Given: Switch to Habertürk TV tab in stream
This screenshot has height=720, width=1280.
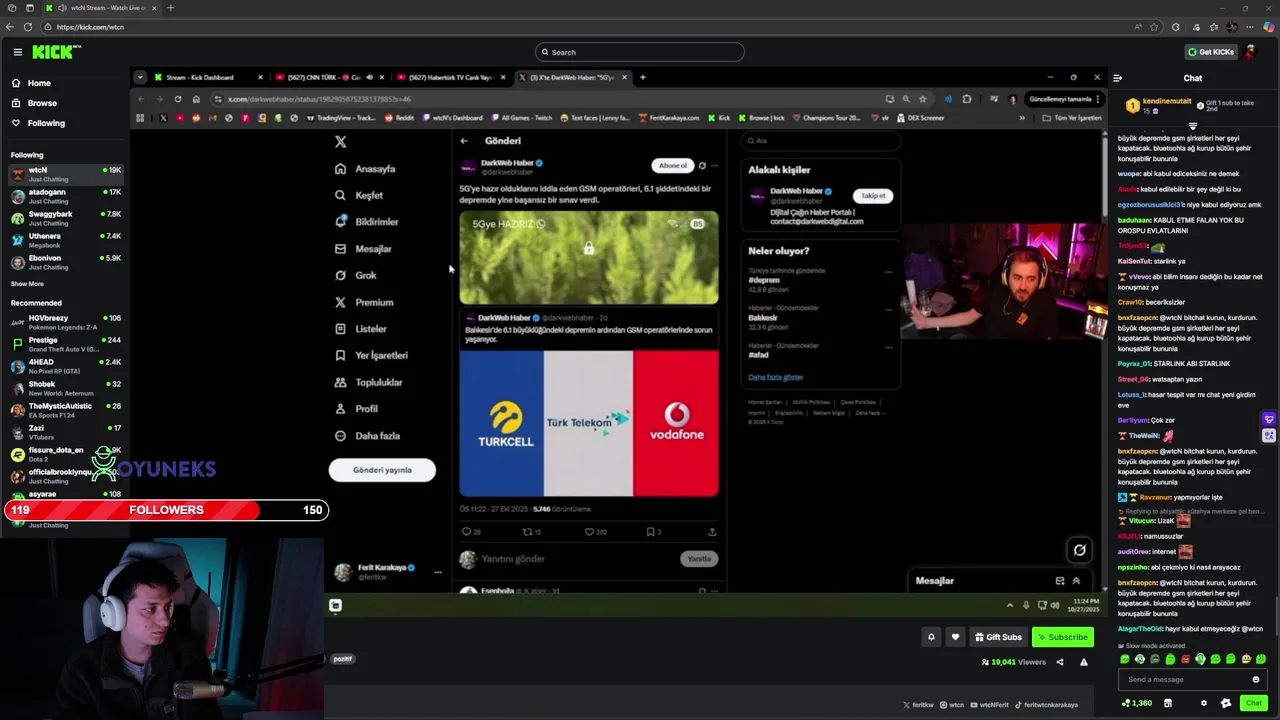Looking at the screenshot, I should tap(450, 77).
